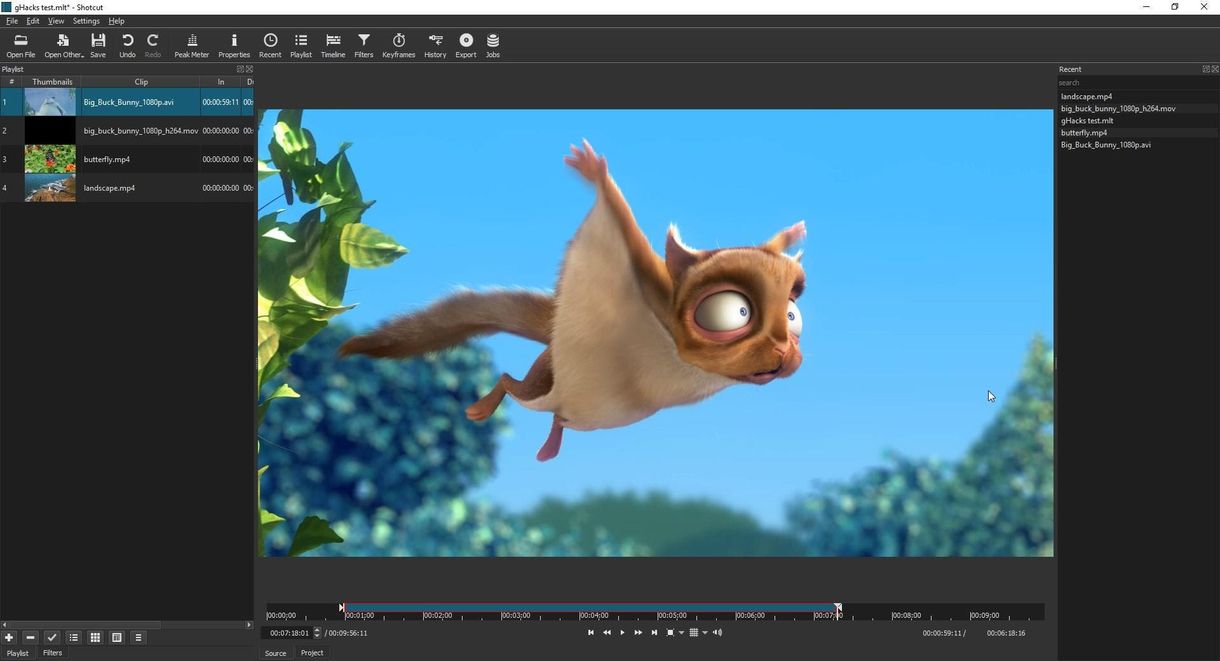Toggle the Recent panel from the toolbar
Image resolution: width=1220 pixels, height=661 pixels.
(x=270, y=45)
